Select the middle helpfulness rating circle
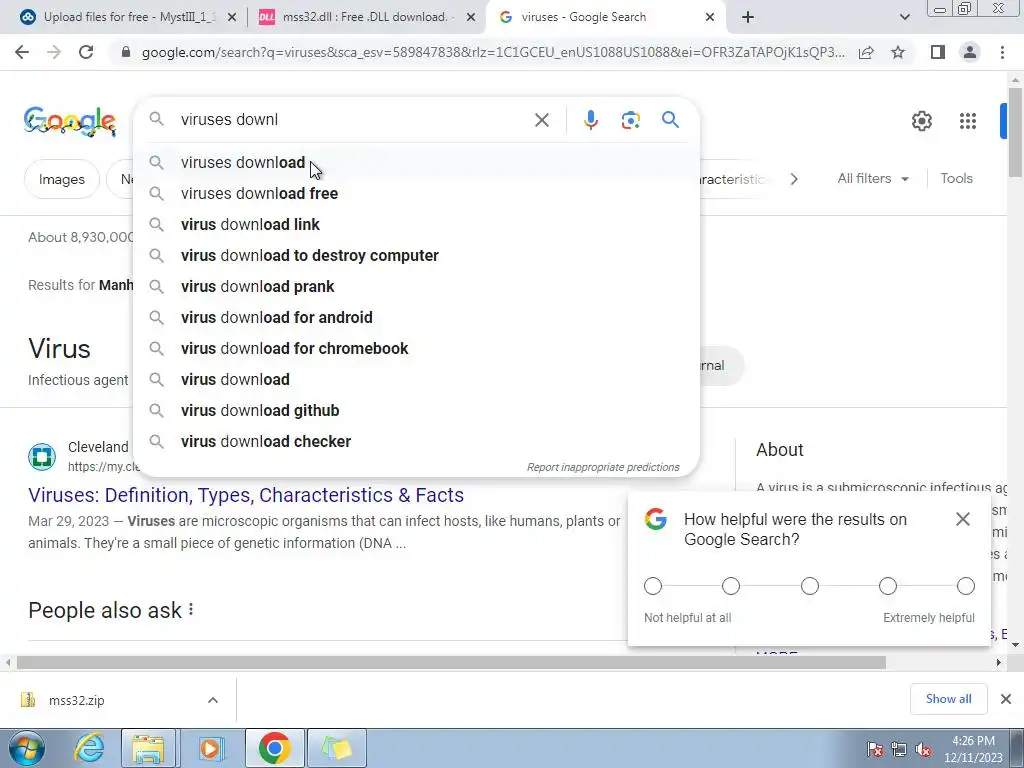The height and width of the screenshot is (768, 1024). (x=809, y=586)
